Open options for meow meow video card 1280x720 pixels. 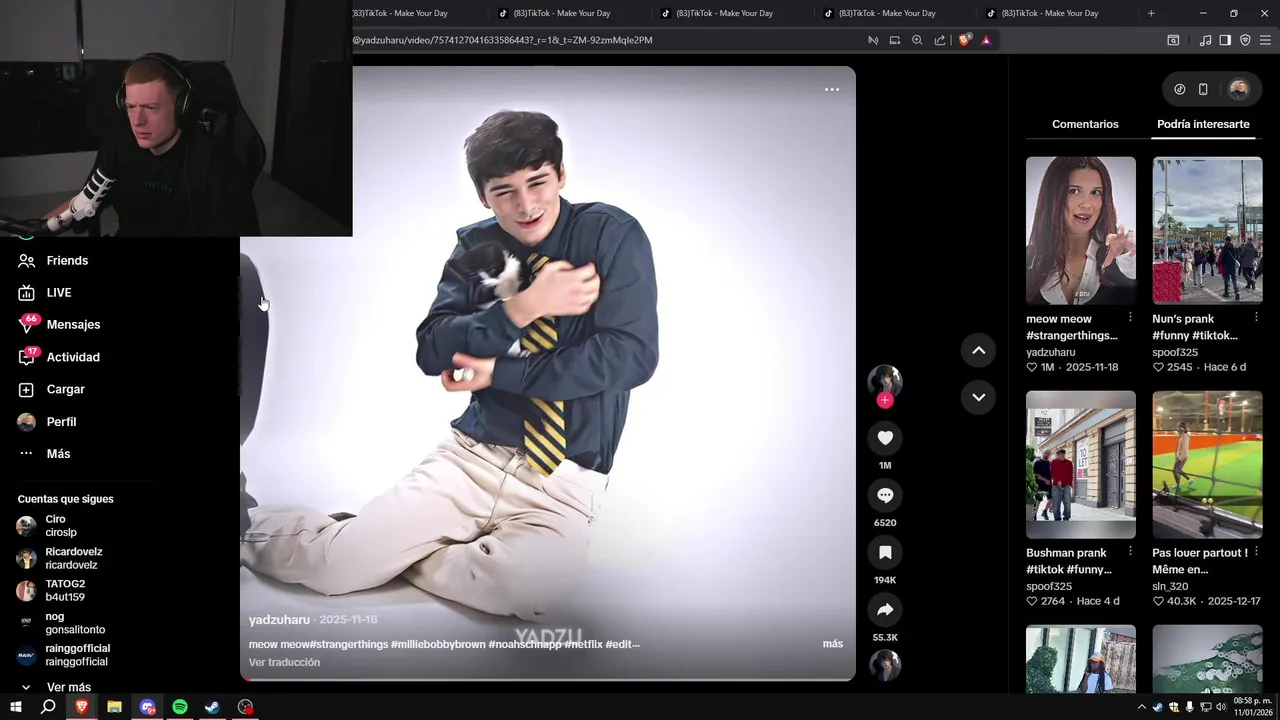(x=1130, y=317)
